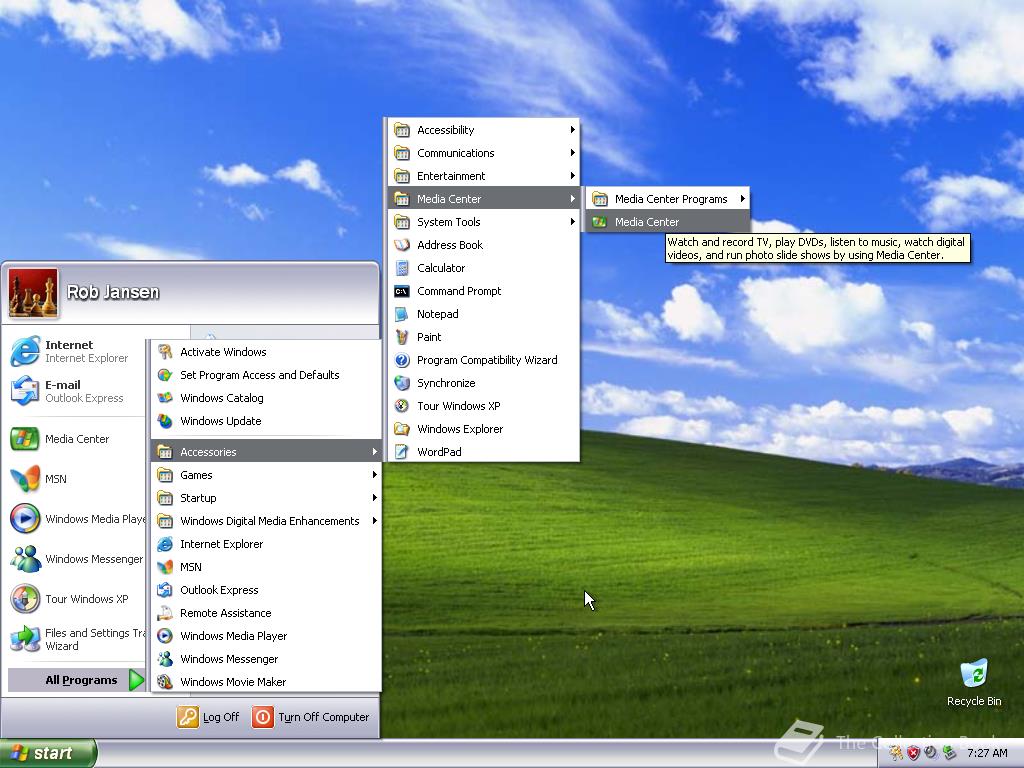Open Windows Messenger in left pane
The image size is (1024, 768).
(x=75, y=559)
